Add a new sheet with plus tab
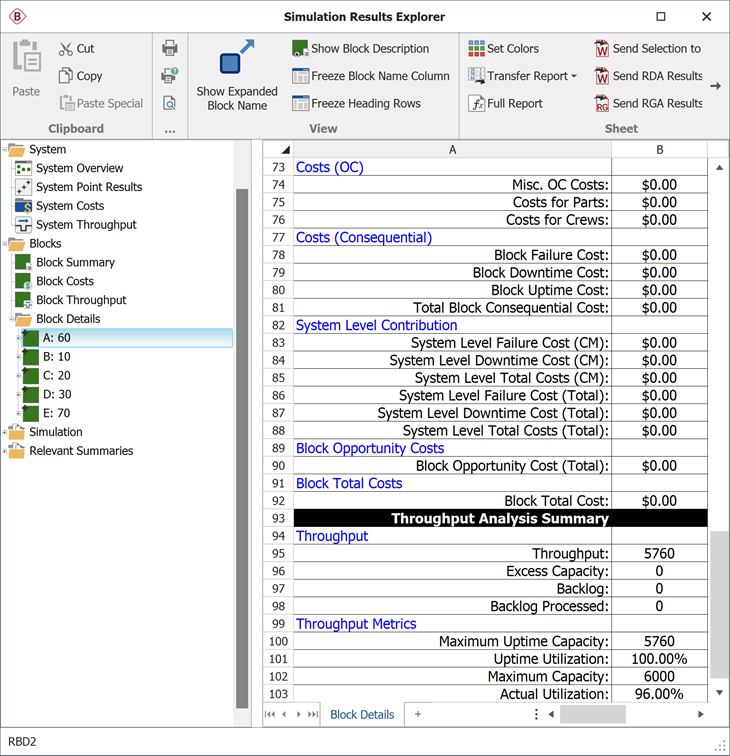The width and height of the screenshot is (730, 756). (418, 714)
